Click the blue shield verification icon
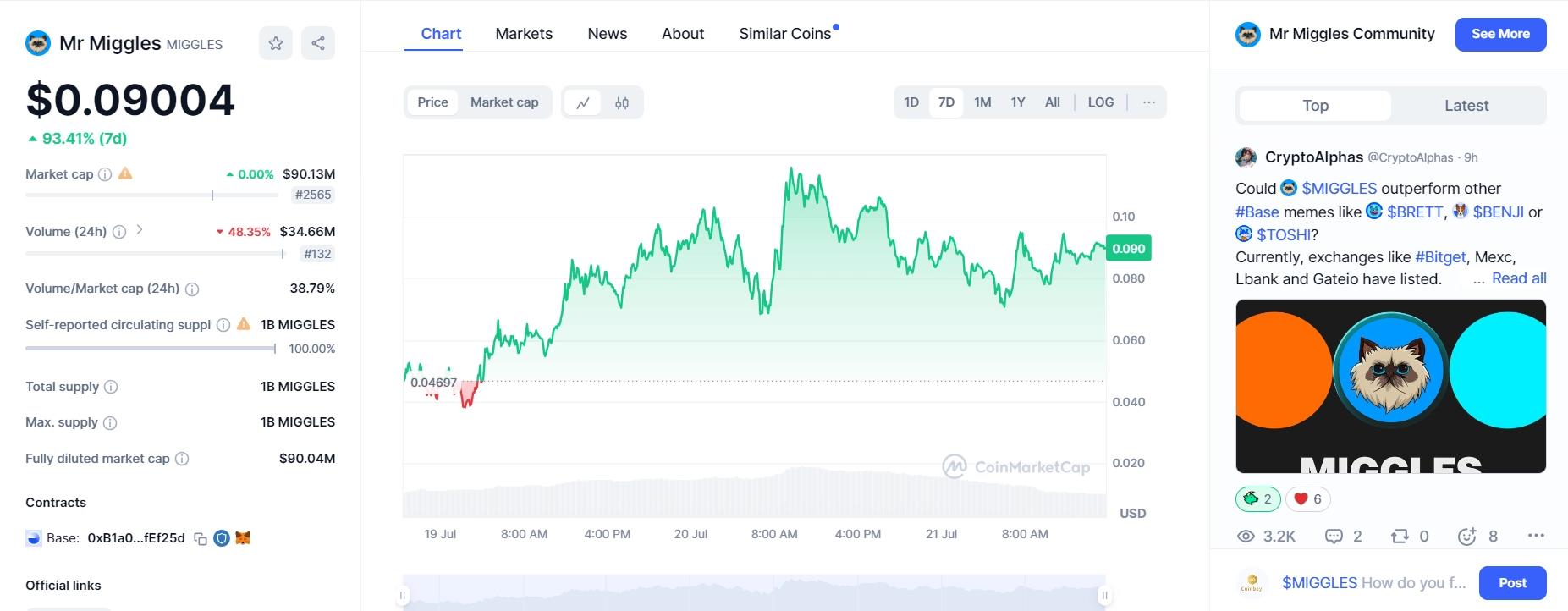 tap(222, 538)
